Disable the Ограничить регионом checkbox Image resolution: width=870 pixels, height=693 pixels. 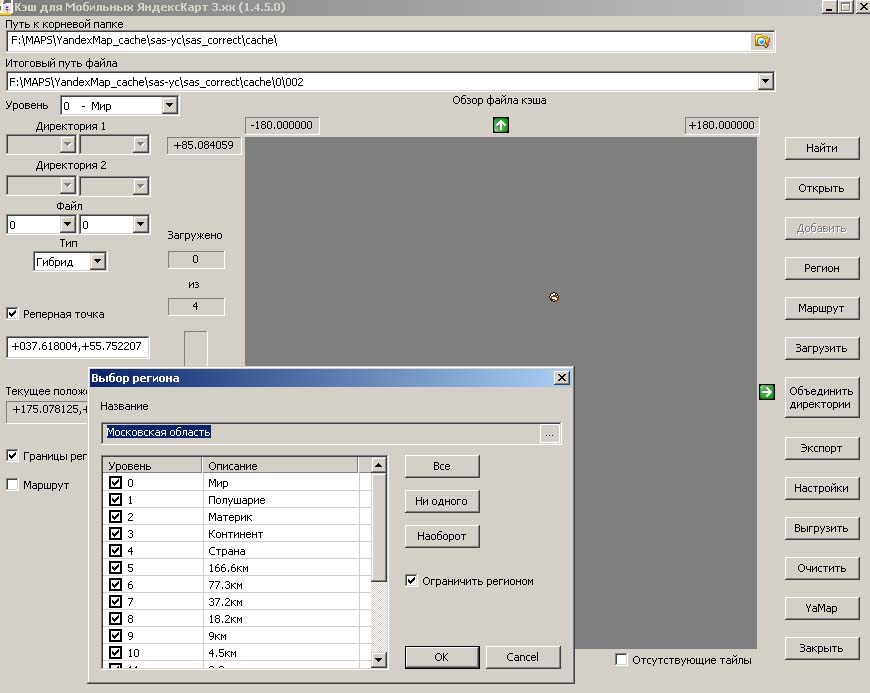coord(412,581)
